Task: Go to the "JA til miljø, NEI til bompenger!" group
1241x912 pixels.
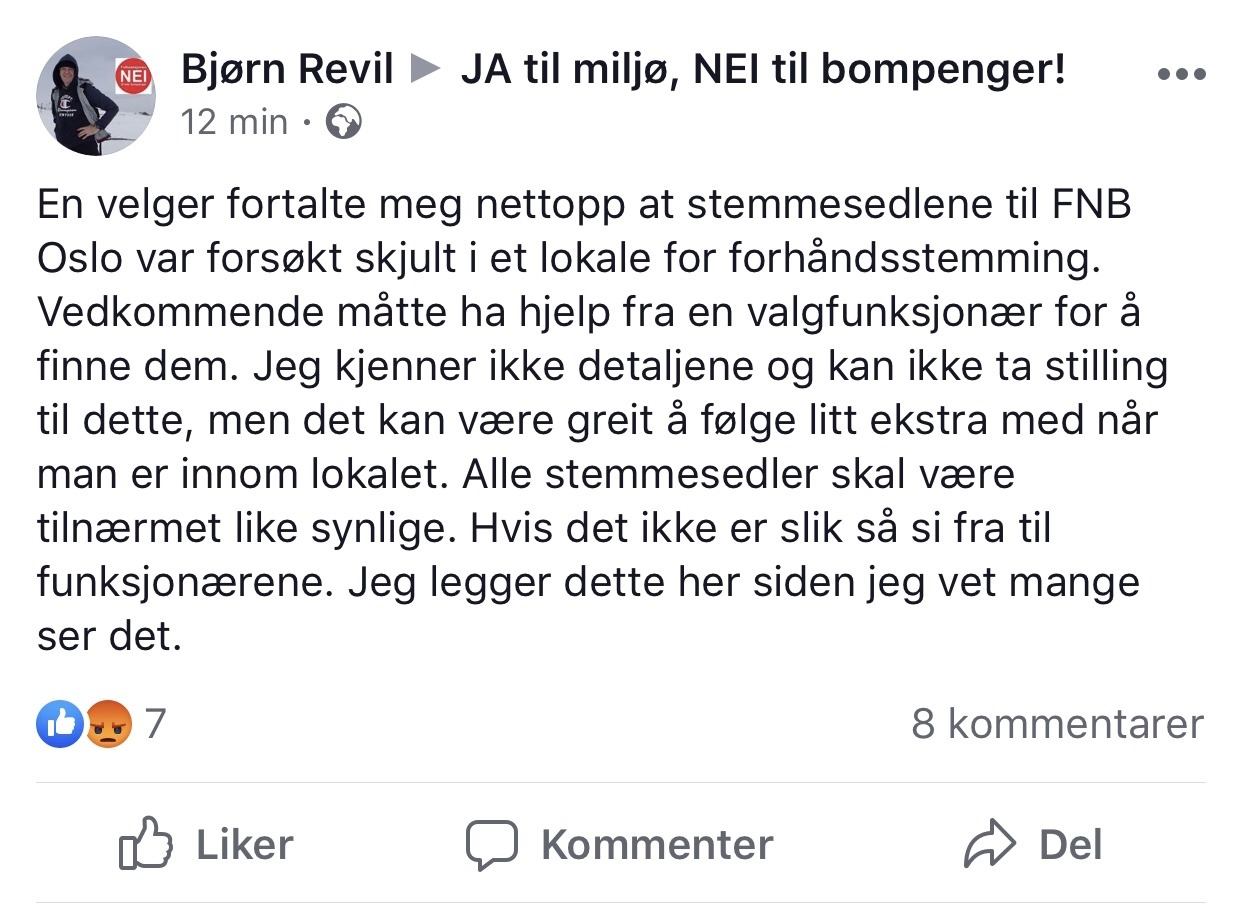Action: pos(763,70)
